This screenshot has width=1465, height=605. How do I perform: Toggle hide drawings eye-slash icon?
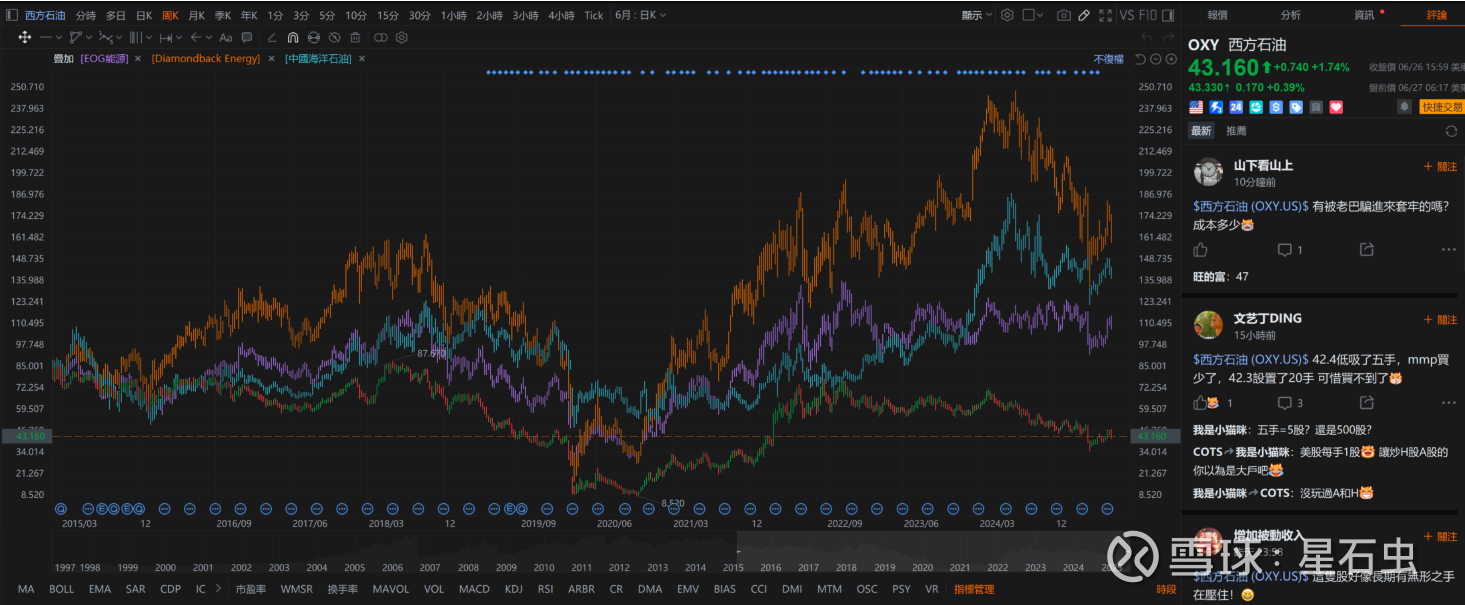pos(335,37)
